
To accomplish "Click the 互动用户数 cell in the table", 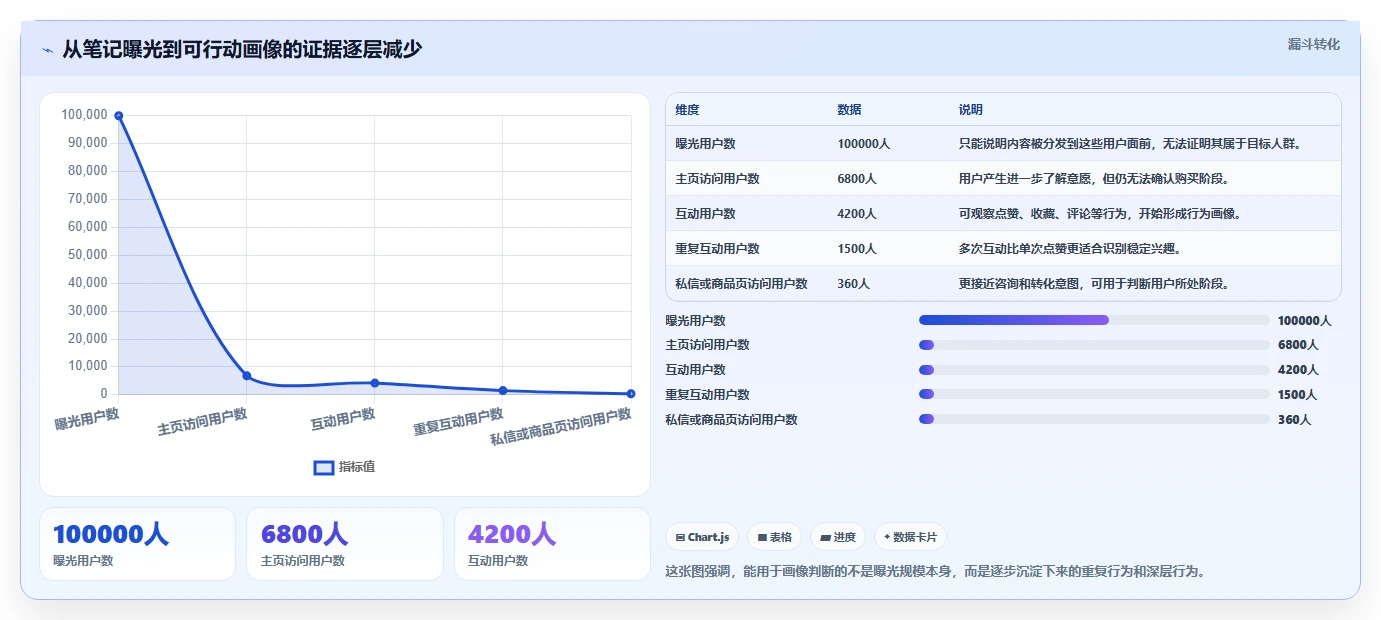I will tap(705, 214).
